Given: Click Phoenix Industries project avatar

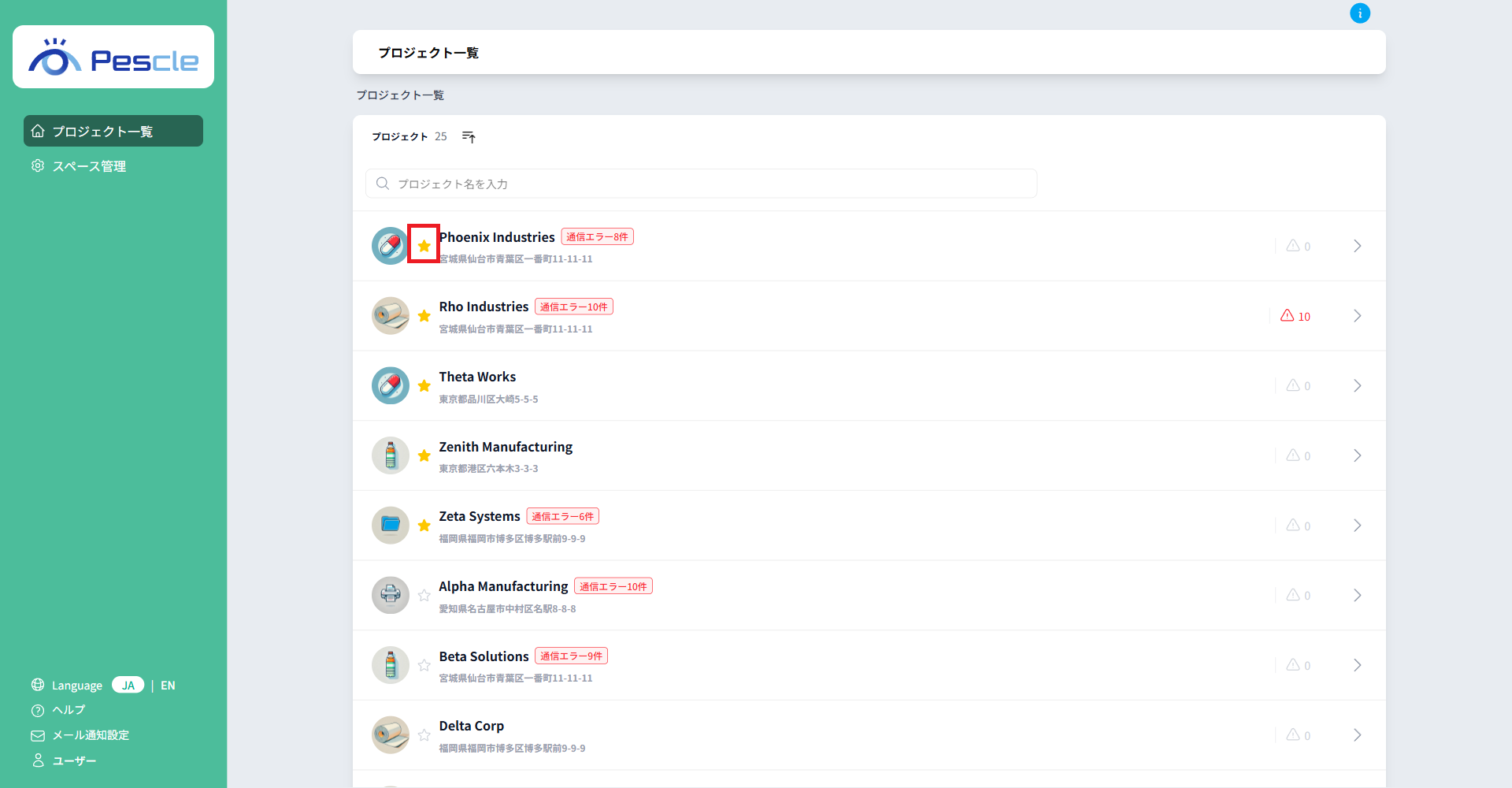Looking at the screenshot, I should coord(391,246).
